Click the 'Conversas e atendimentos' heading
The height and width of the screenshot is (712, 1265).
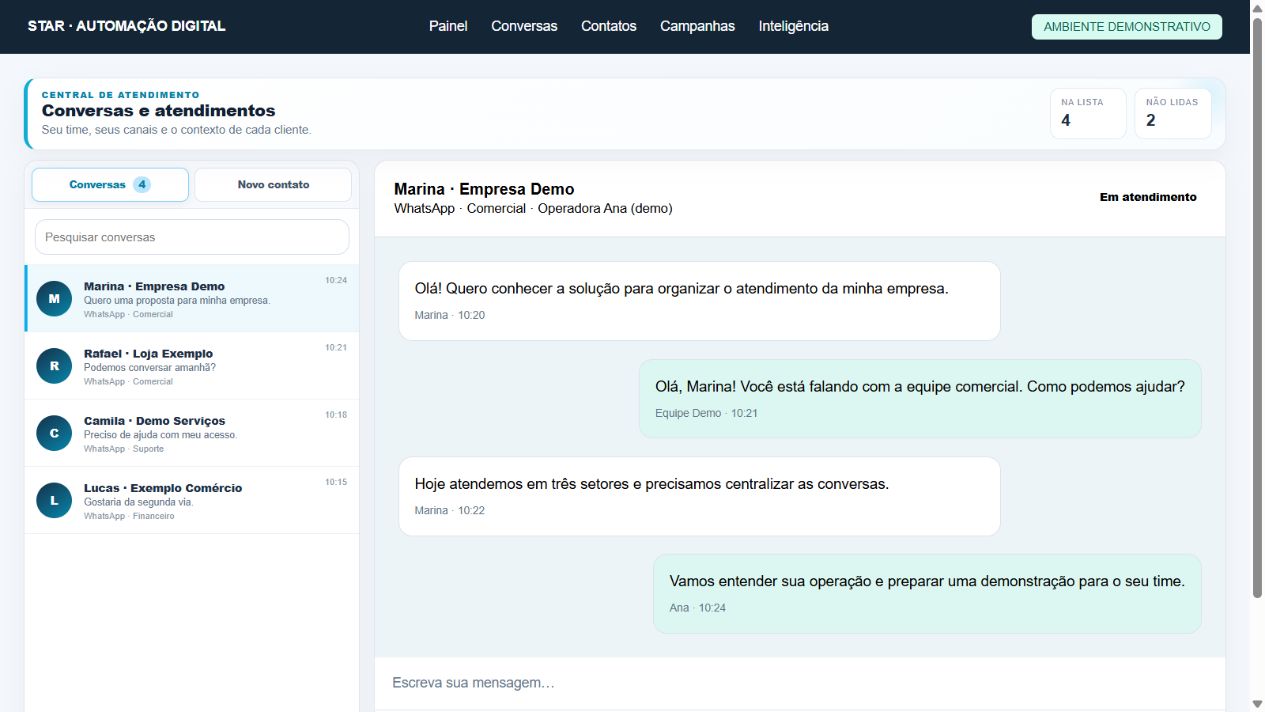[159, 111]
